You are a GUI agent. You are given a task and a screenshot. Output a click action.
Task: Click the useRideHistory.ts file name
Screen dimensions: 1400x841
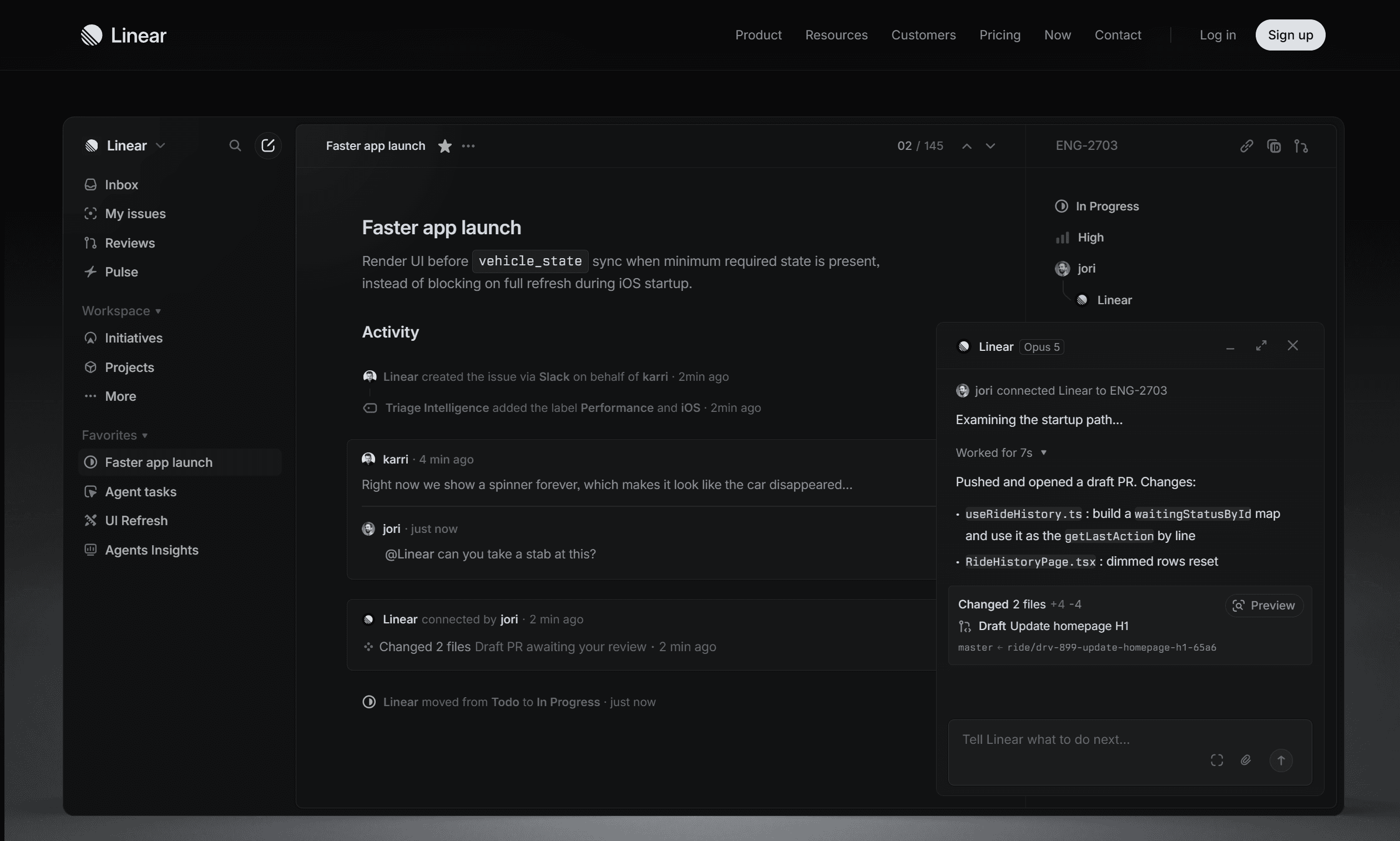[x=1023, y=514]
